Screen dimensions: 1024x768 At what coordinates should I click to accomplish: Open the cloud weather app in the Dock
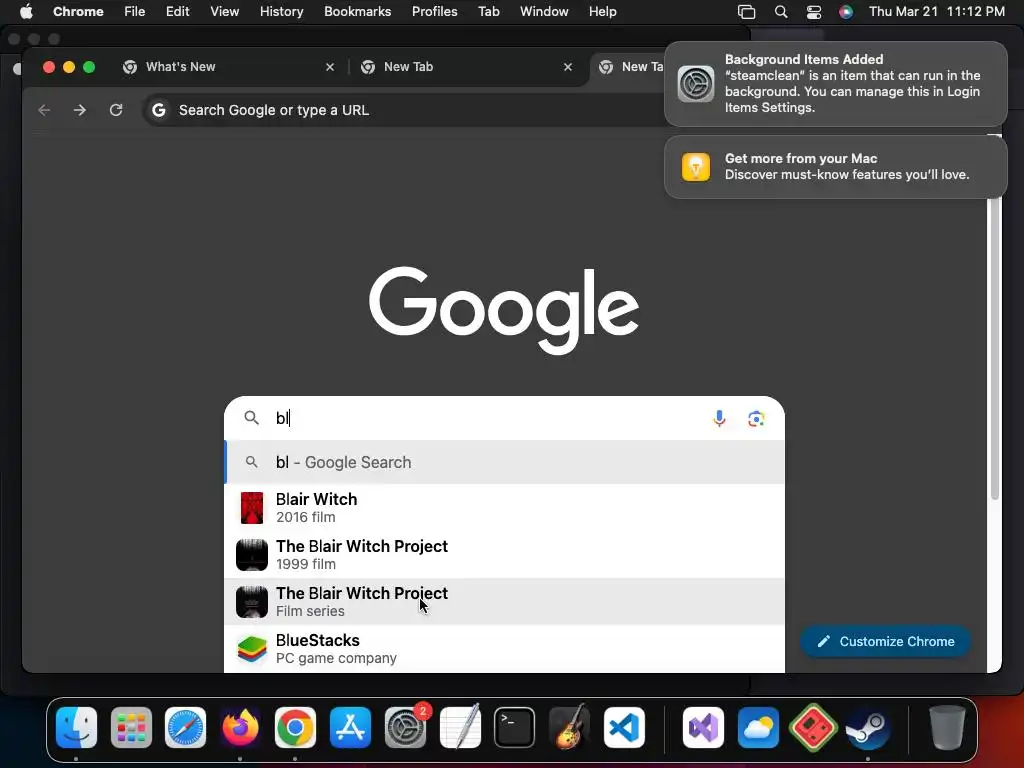pyautogui.click(x=758, y=728)
